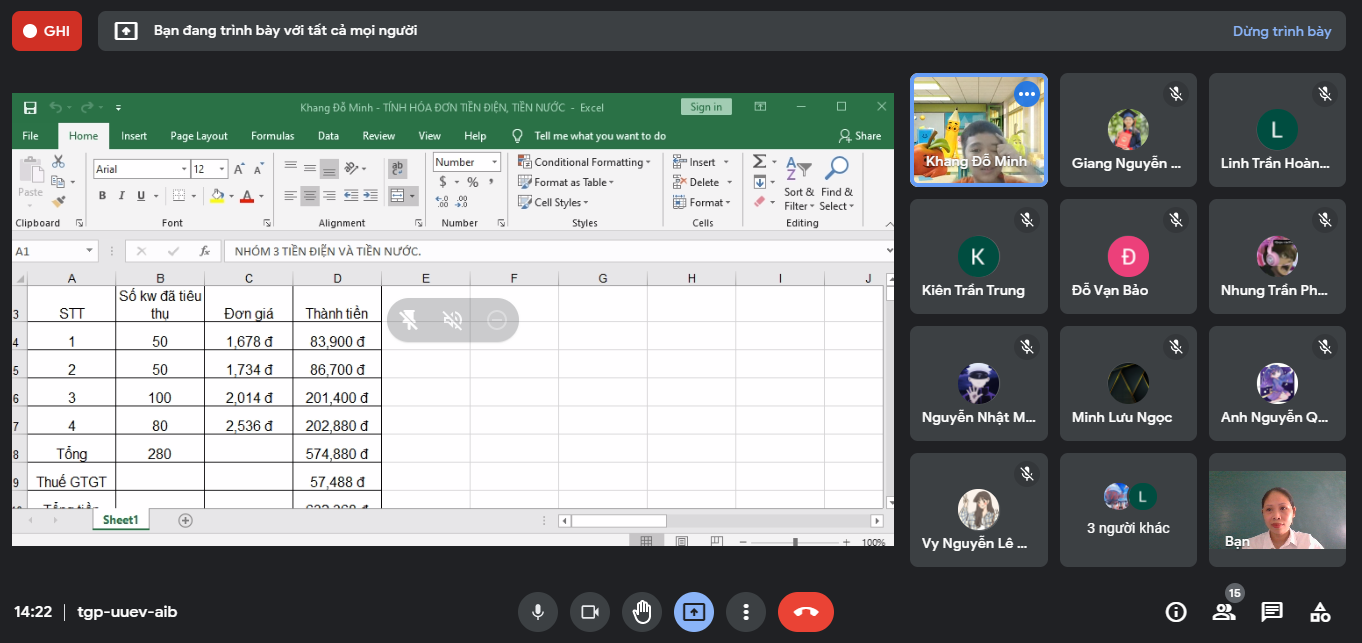Select Linh Trần Hoàng participant tile
1362x643 pixels.
pyautogui.click(x=1277, y=130)
